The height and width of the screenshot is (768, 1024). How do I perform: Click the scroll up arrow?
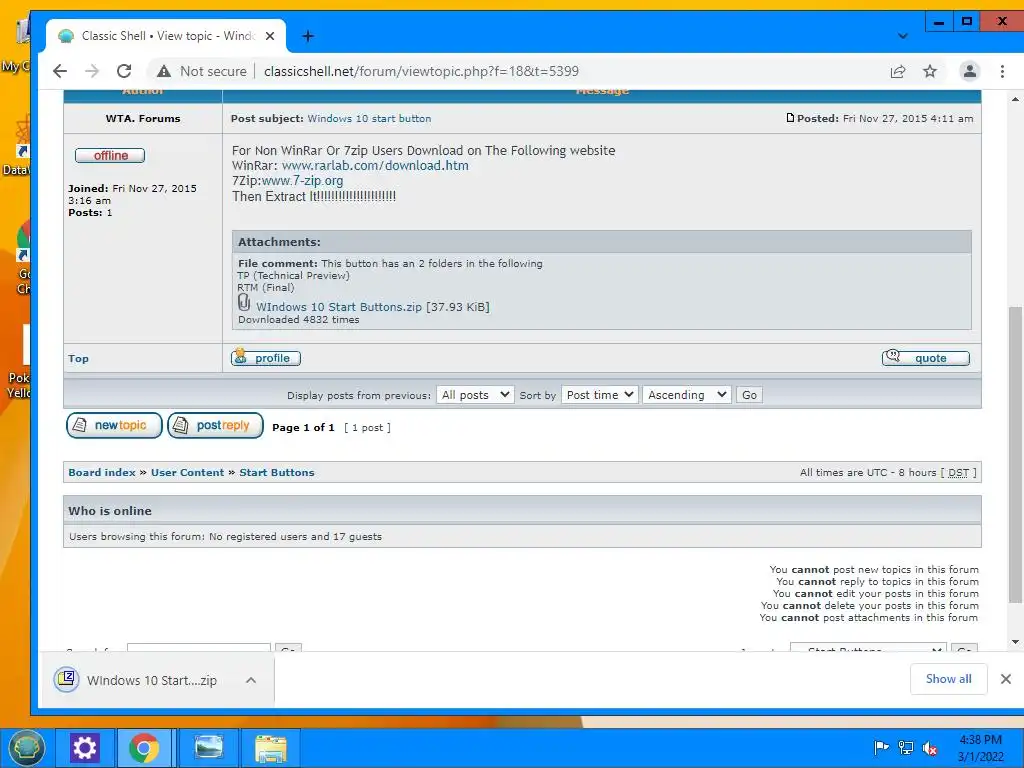[x=1015, y=99]
